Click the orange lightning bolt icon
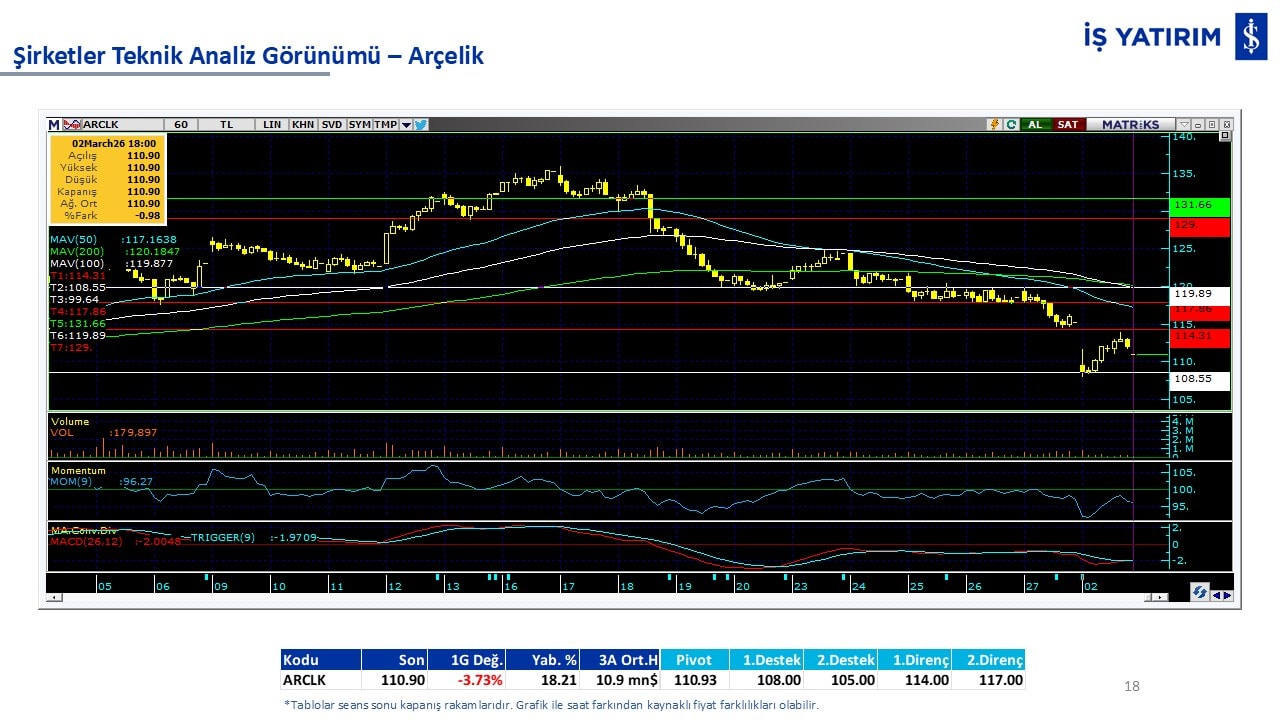The image size is (1280, 720). pos(994,125)
